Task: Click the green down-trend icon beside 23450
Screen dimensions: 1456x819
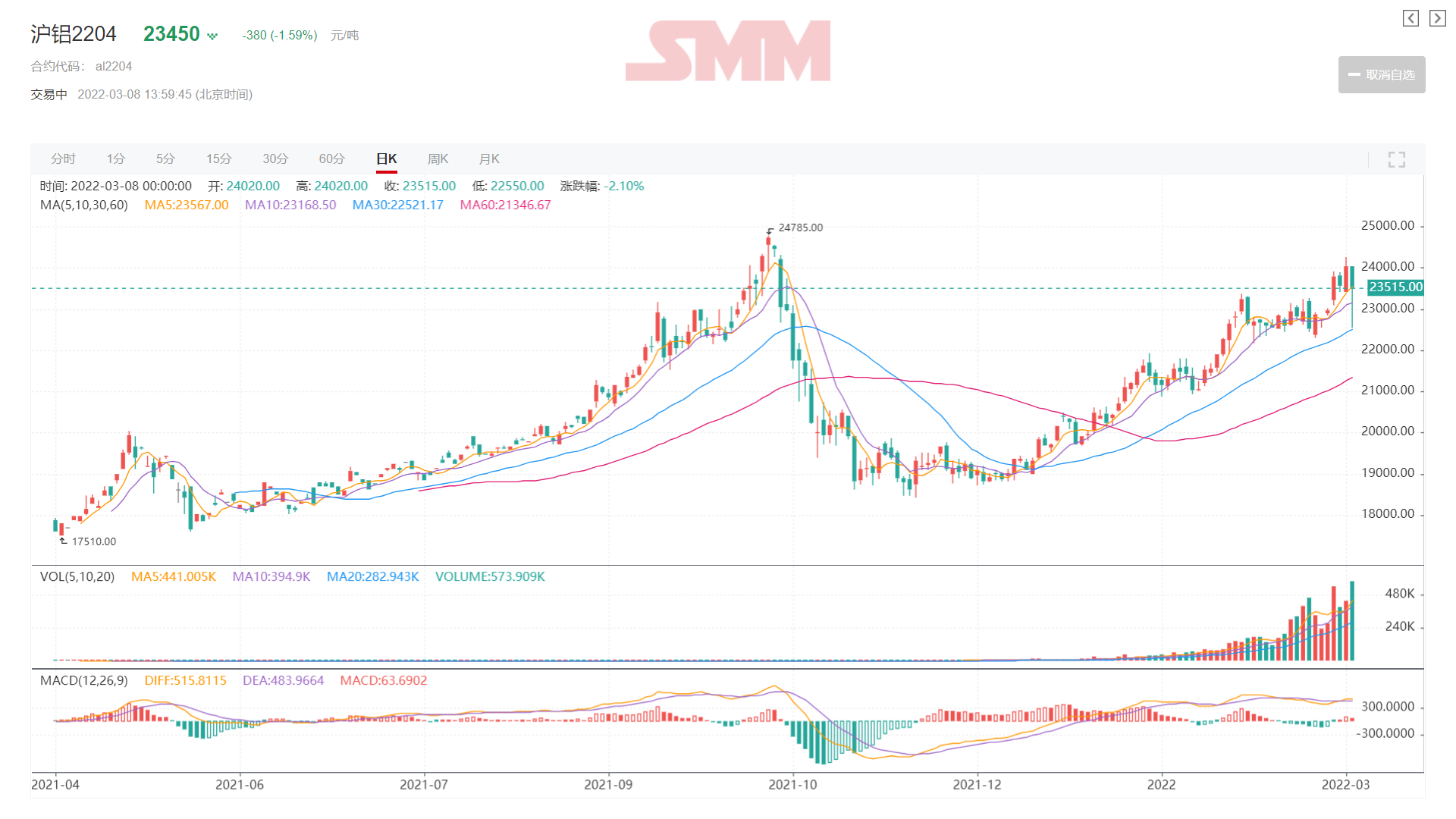Action: pyautogui.click(x=212, y=36)
